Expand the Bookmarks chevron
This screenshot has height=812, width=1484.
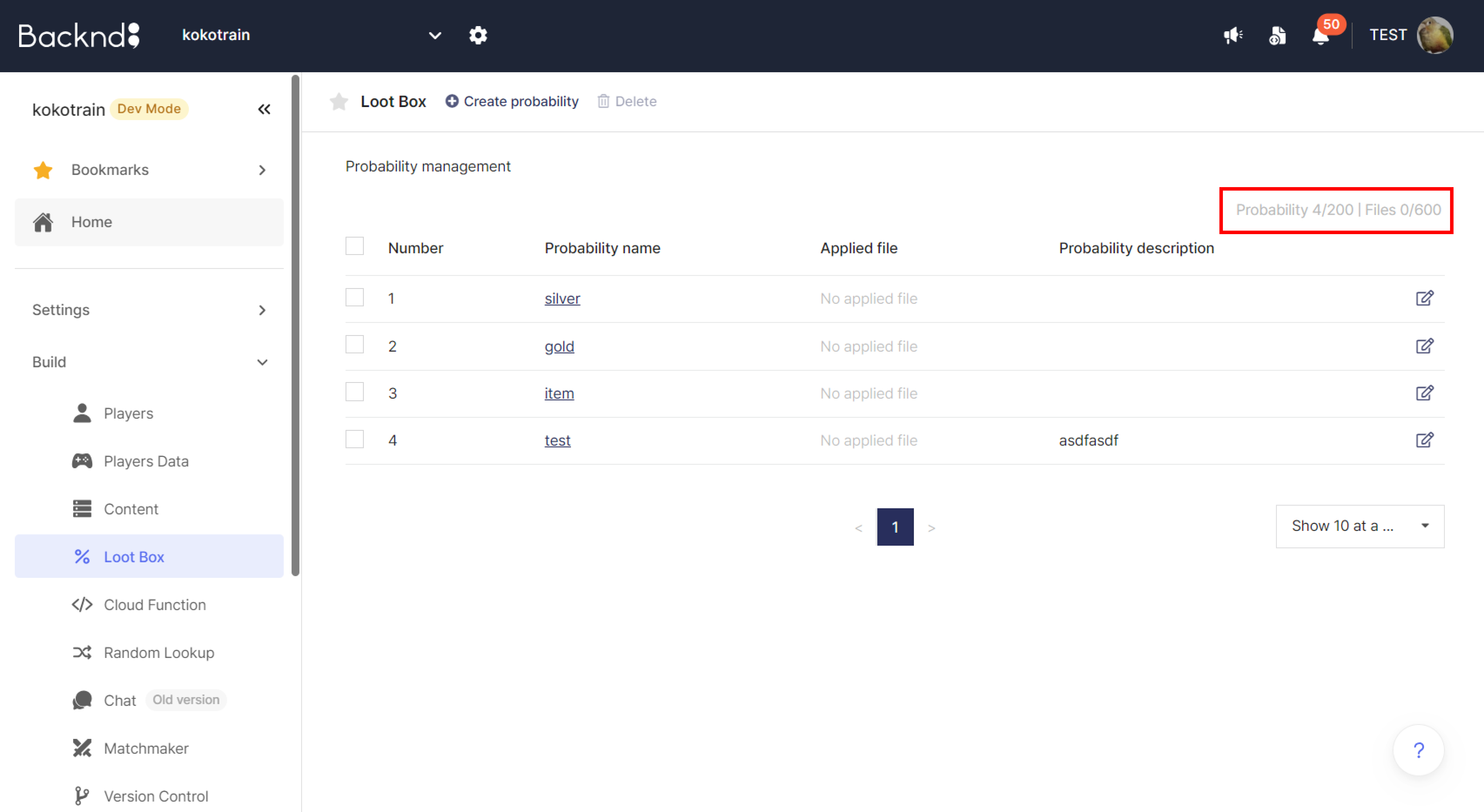(x=262, y=170)
